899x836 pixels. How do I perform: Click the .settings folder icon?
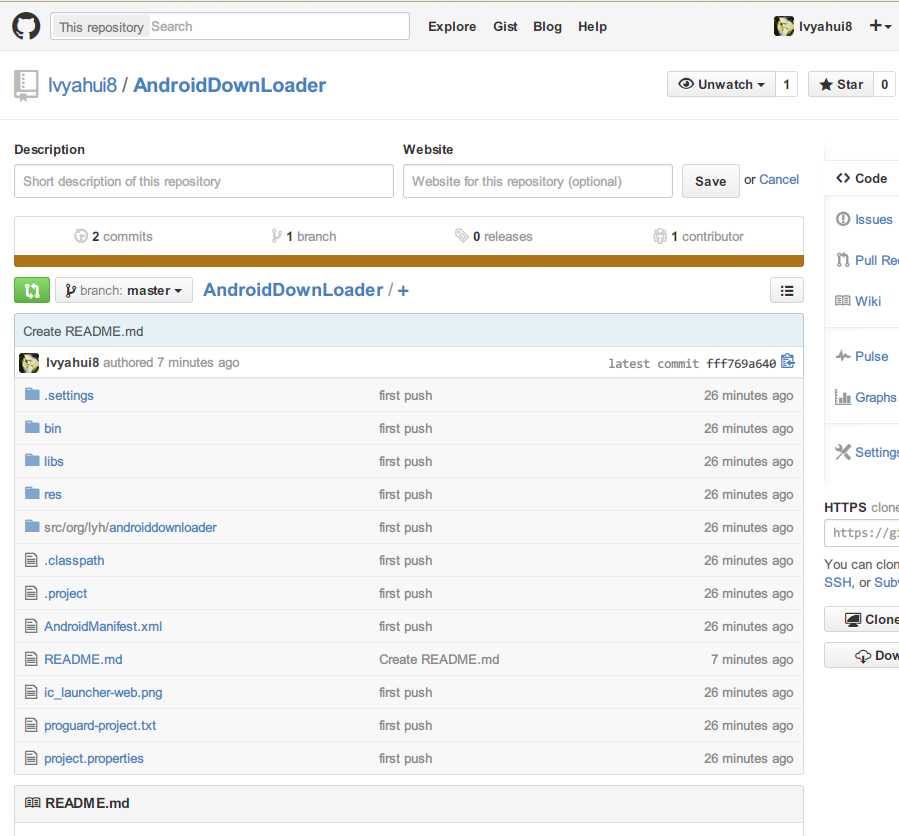32,394
